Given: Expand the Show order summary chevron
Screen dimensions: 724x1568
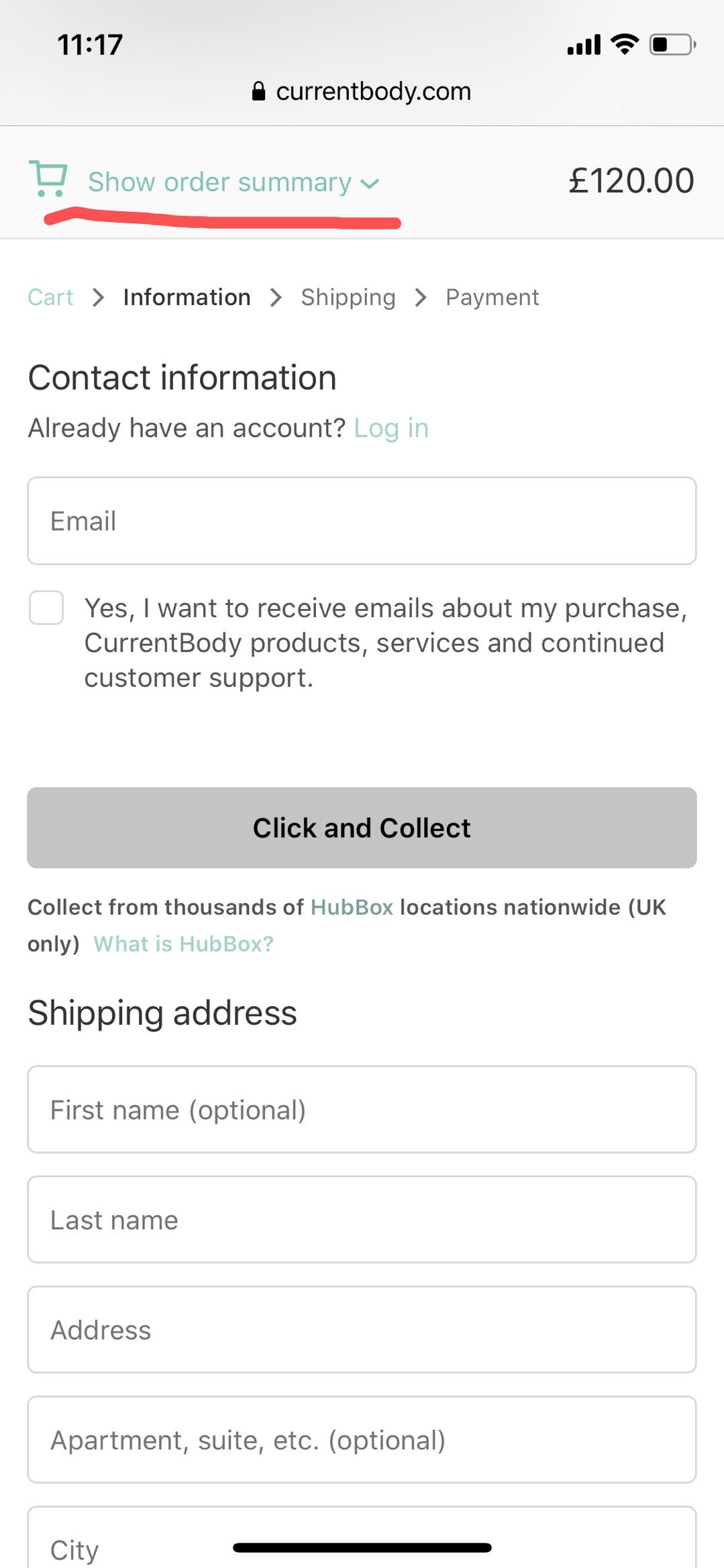Looking at the screenshot, I should [370, 184].
